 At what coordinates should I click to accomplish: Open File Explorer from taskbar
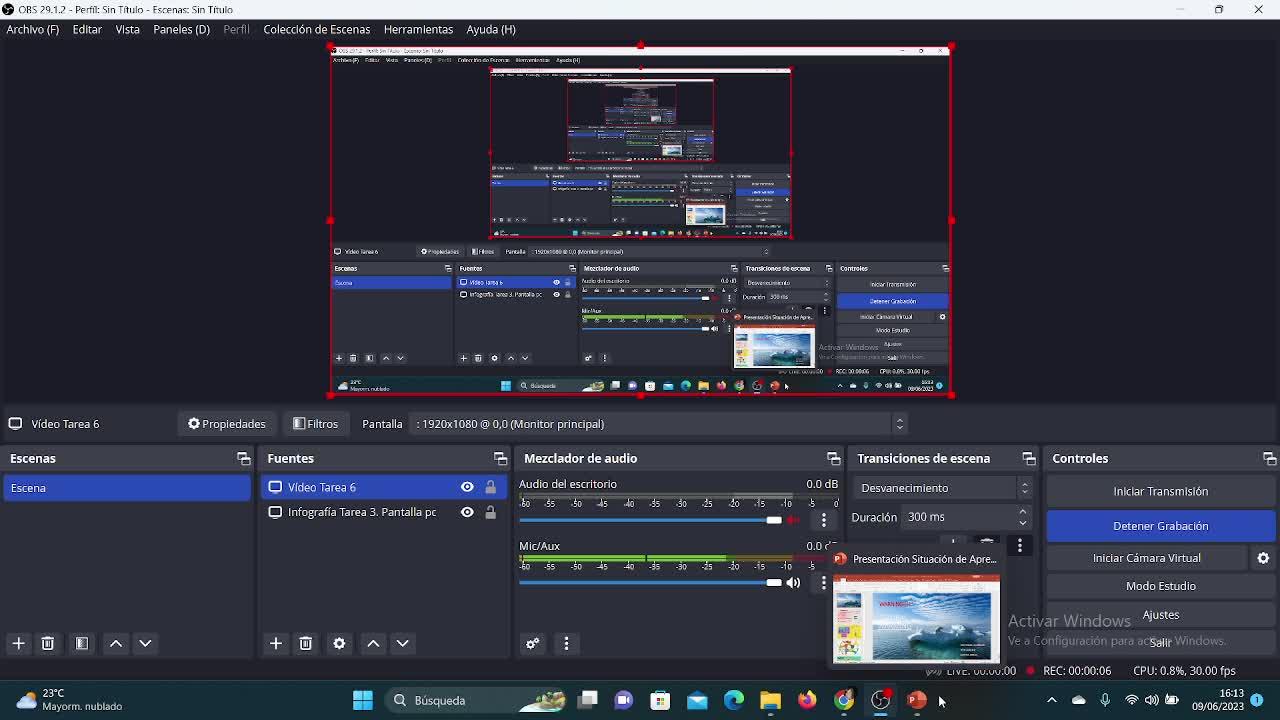pyautogui.click(x=770, y=700)
